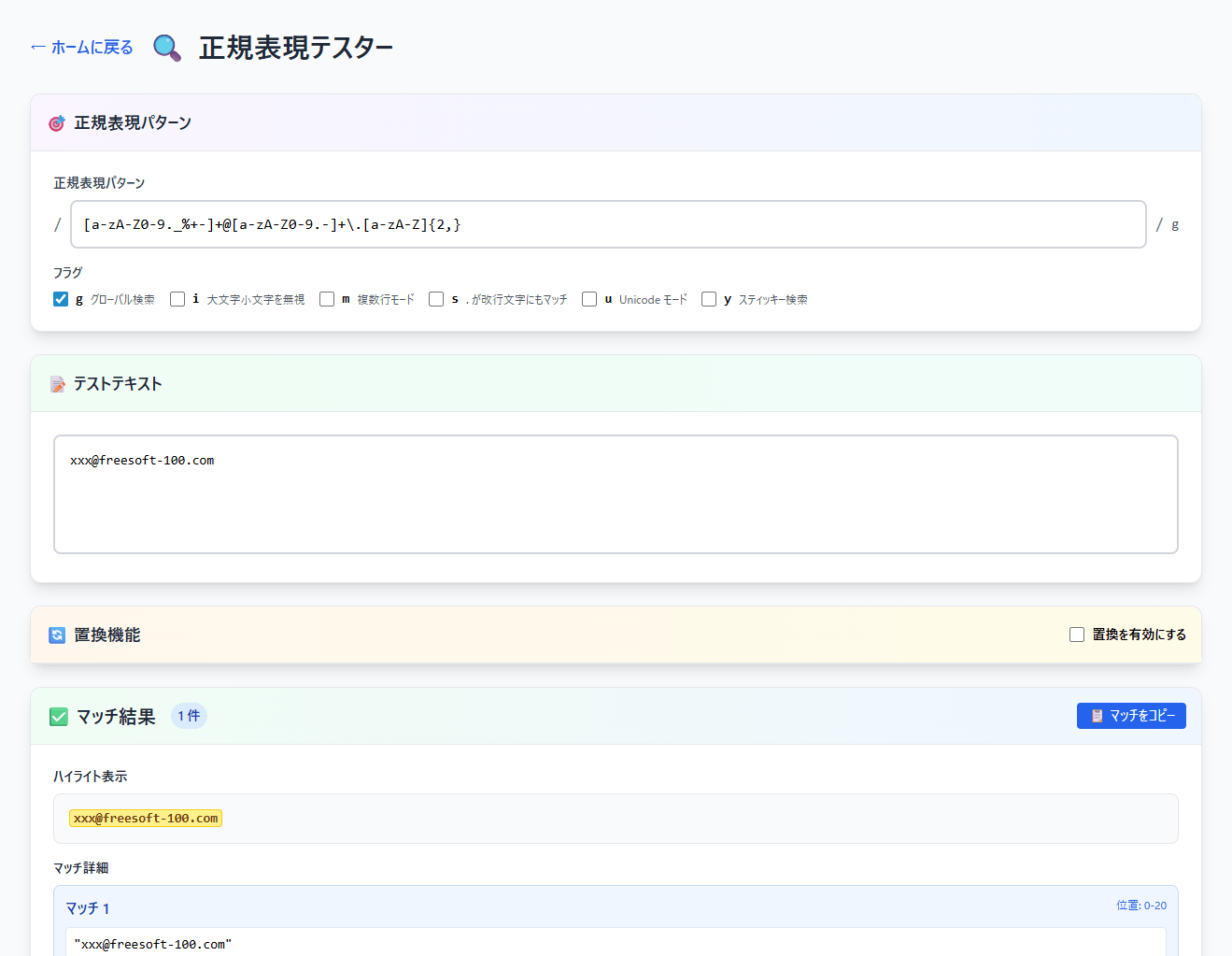Tick the y スティッキー検索 checkbox
This screenshot has width=1232, height=956.
pos(709,299)
